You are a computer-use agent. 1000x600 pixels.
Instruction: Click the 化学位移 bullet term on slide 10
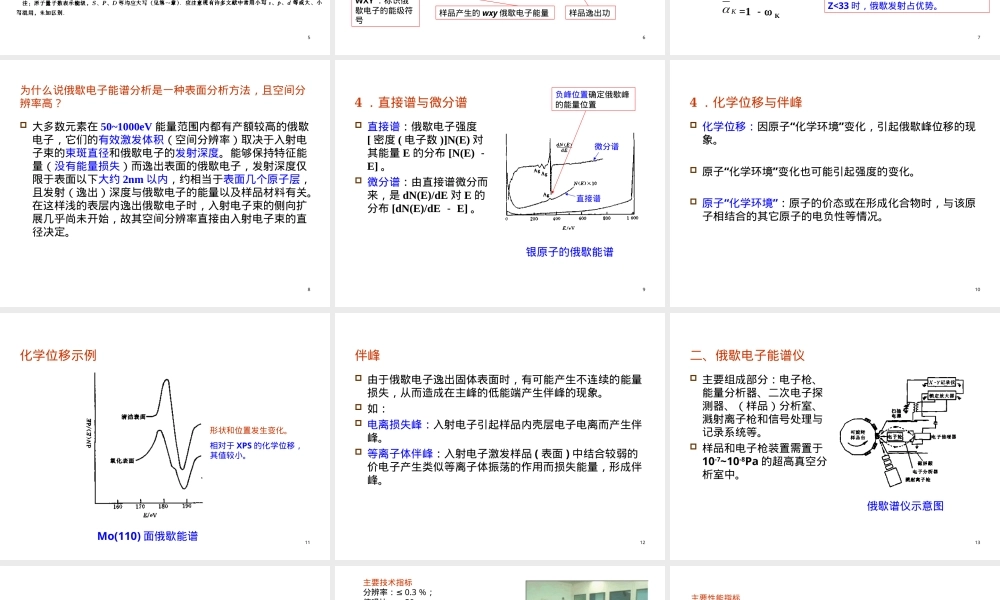coord(724,126)
